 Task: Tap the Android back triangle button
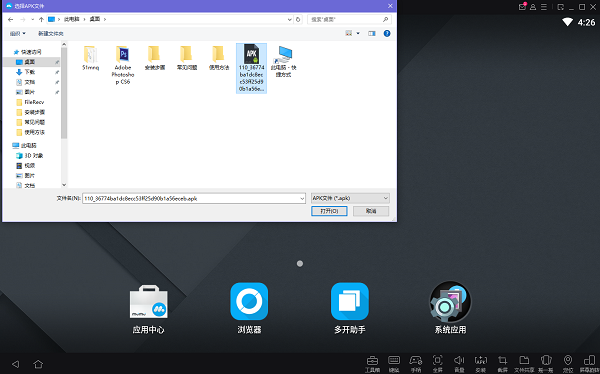coord(15,364)
